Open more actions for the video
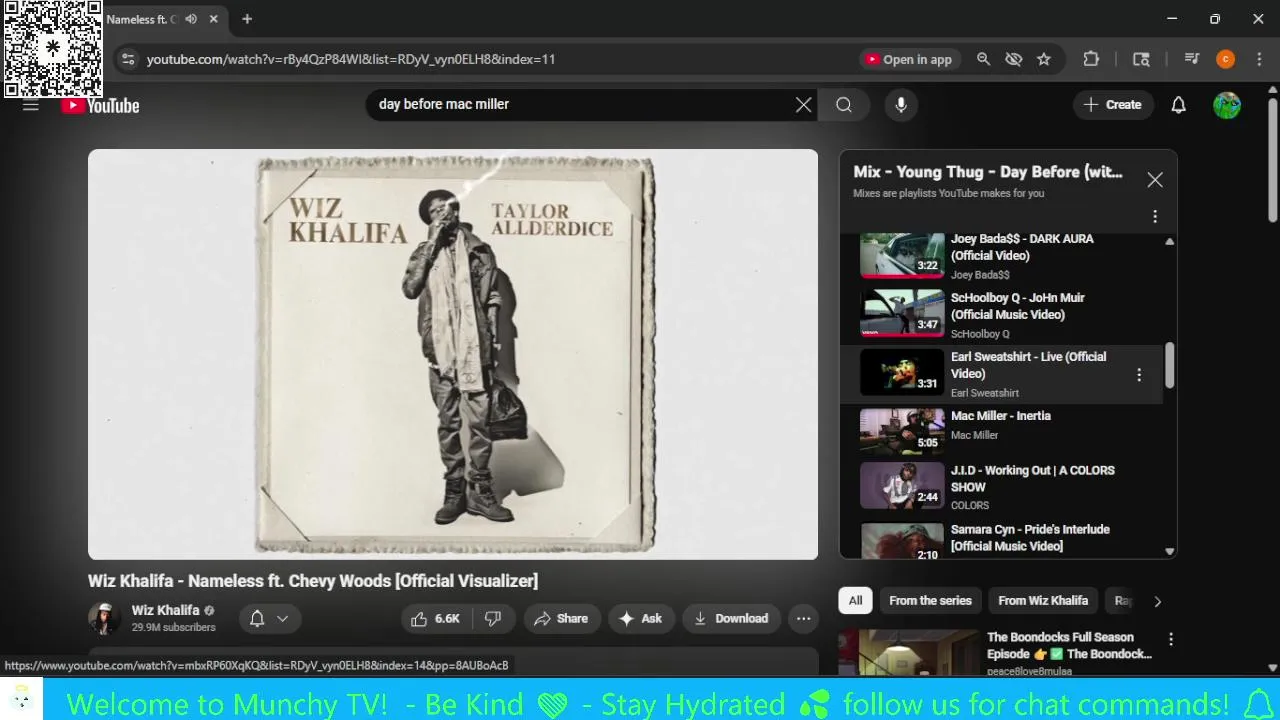This screenshot has width=1280, height=720. tap(803, 618)
